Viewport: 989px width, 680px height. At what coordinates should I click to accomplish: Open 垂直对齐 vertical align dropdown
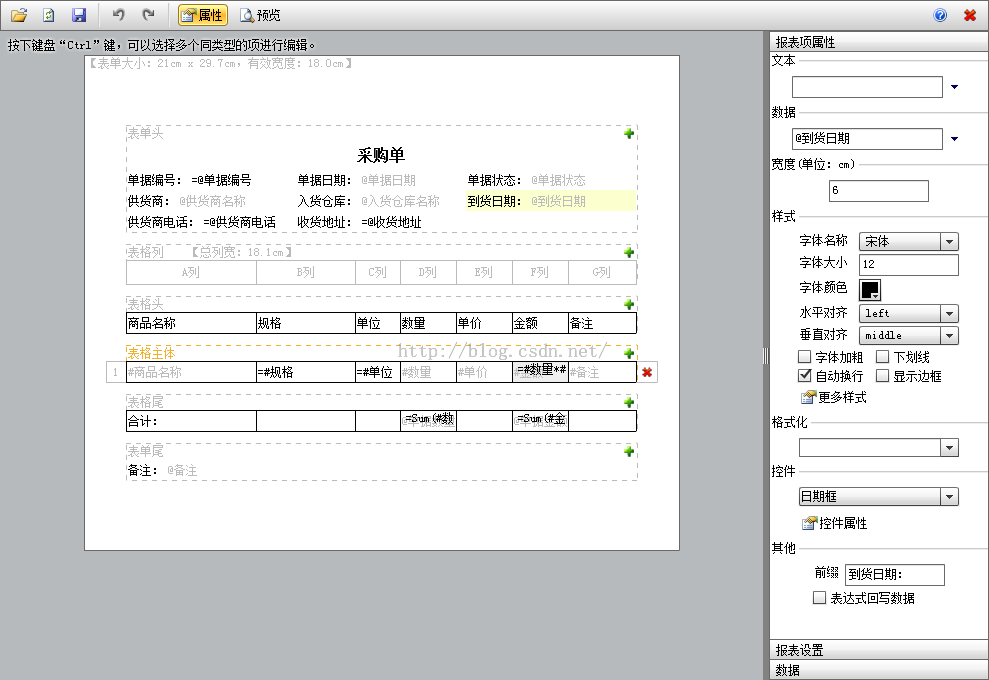tap(949, 336)
